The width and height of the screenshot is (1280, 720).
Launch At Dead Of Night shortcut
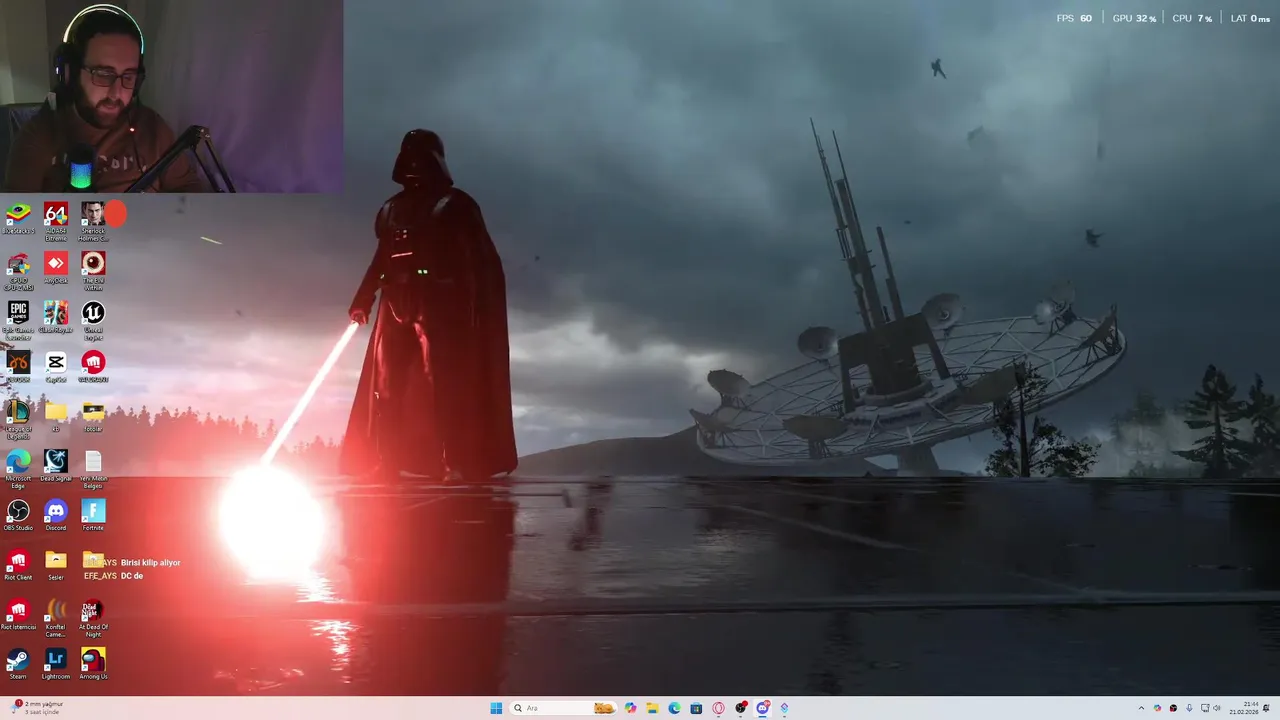click(x=93, y=617)
